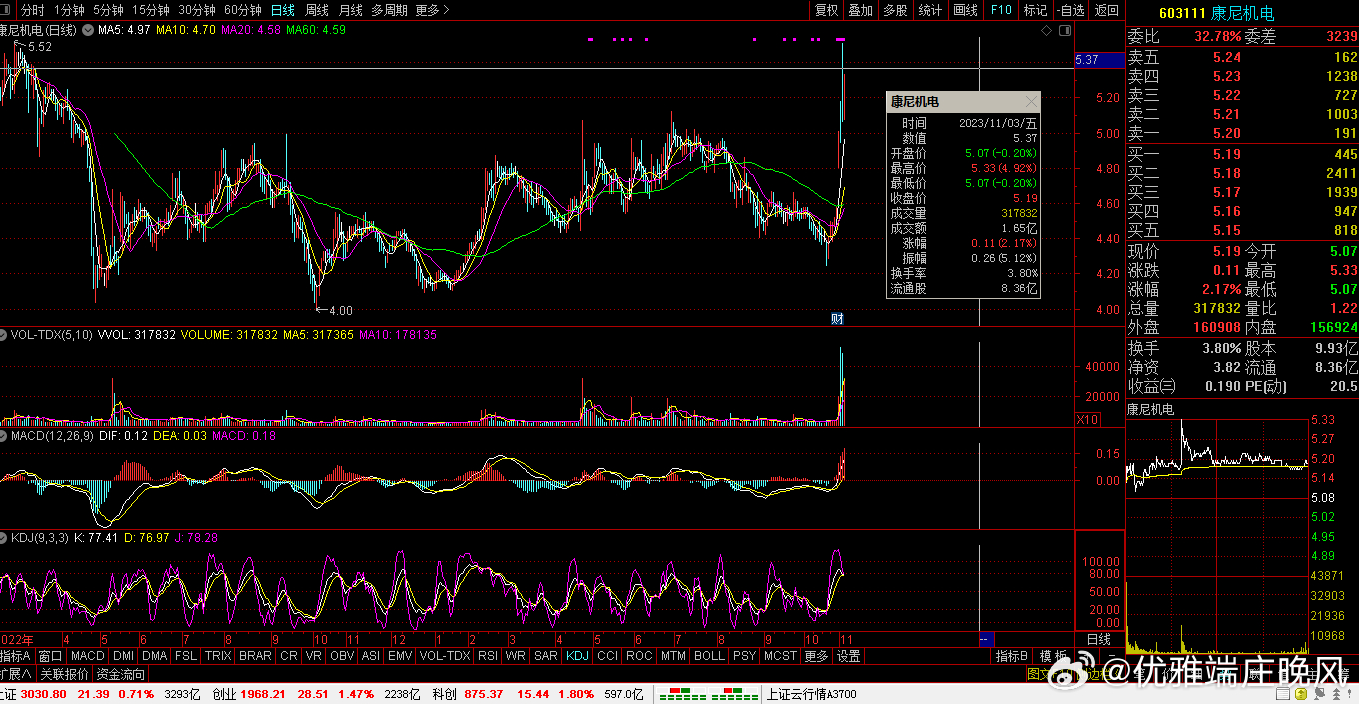1359x704 pixels.
Task: Select the CR indicator tab
Action: [289, 656]
